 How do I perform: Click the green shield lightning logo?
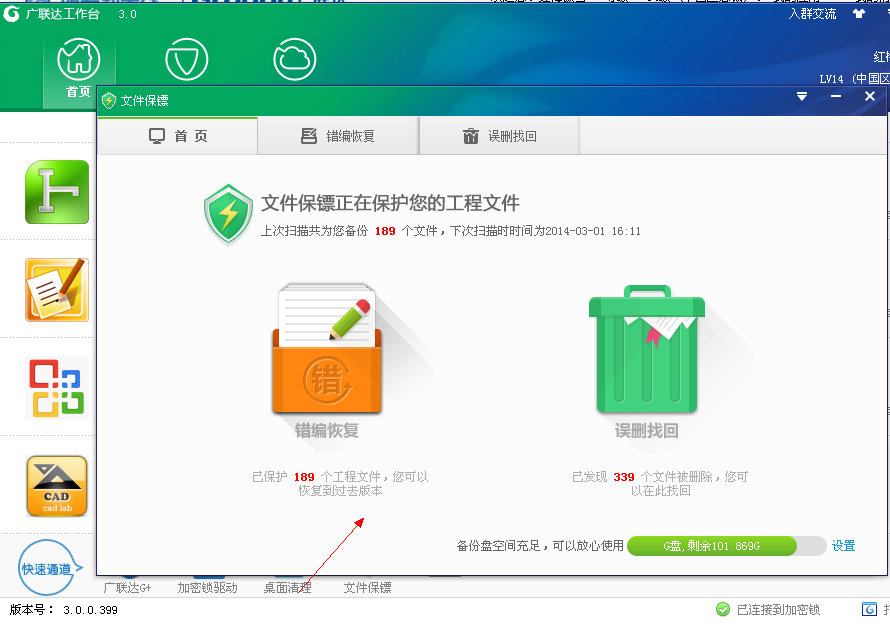(x=228, y=214)
